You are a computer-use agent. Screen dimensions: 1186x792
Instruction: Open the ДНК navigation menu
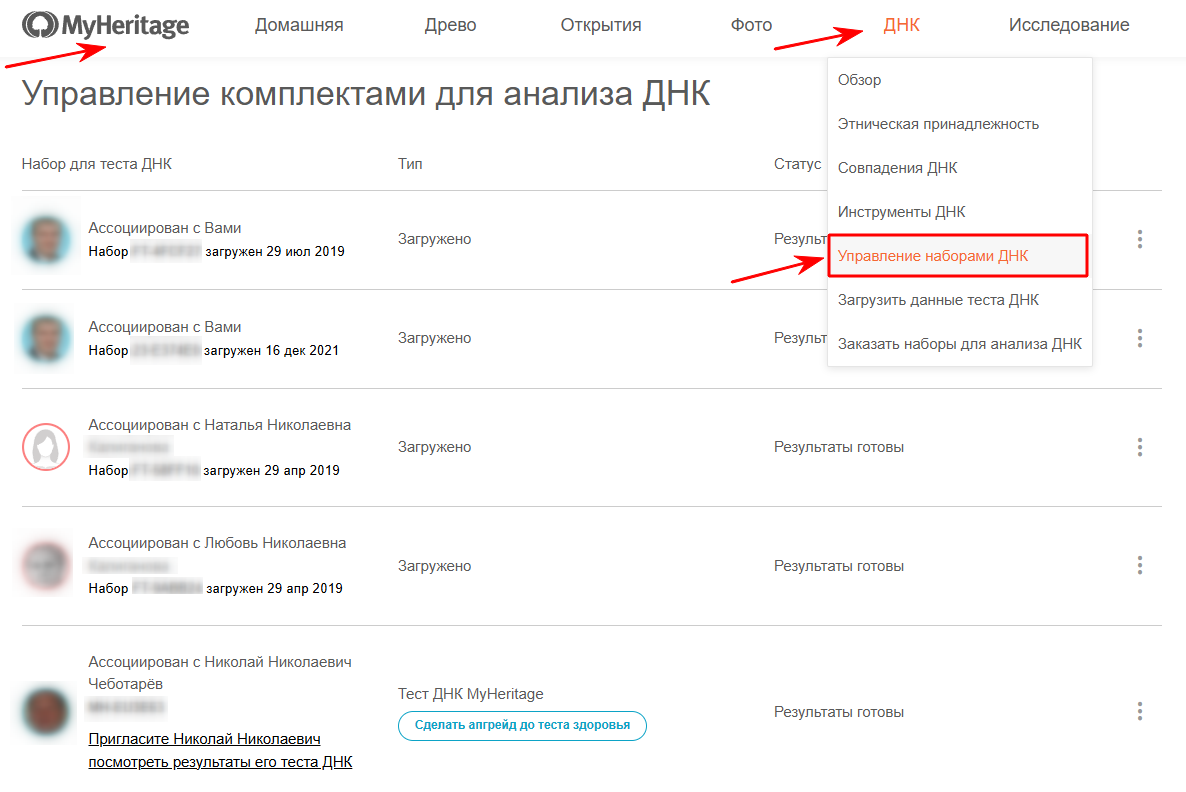(x=902, y=25)
